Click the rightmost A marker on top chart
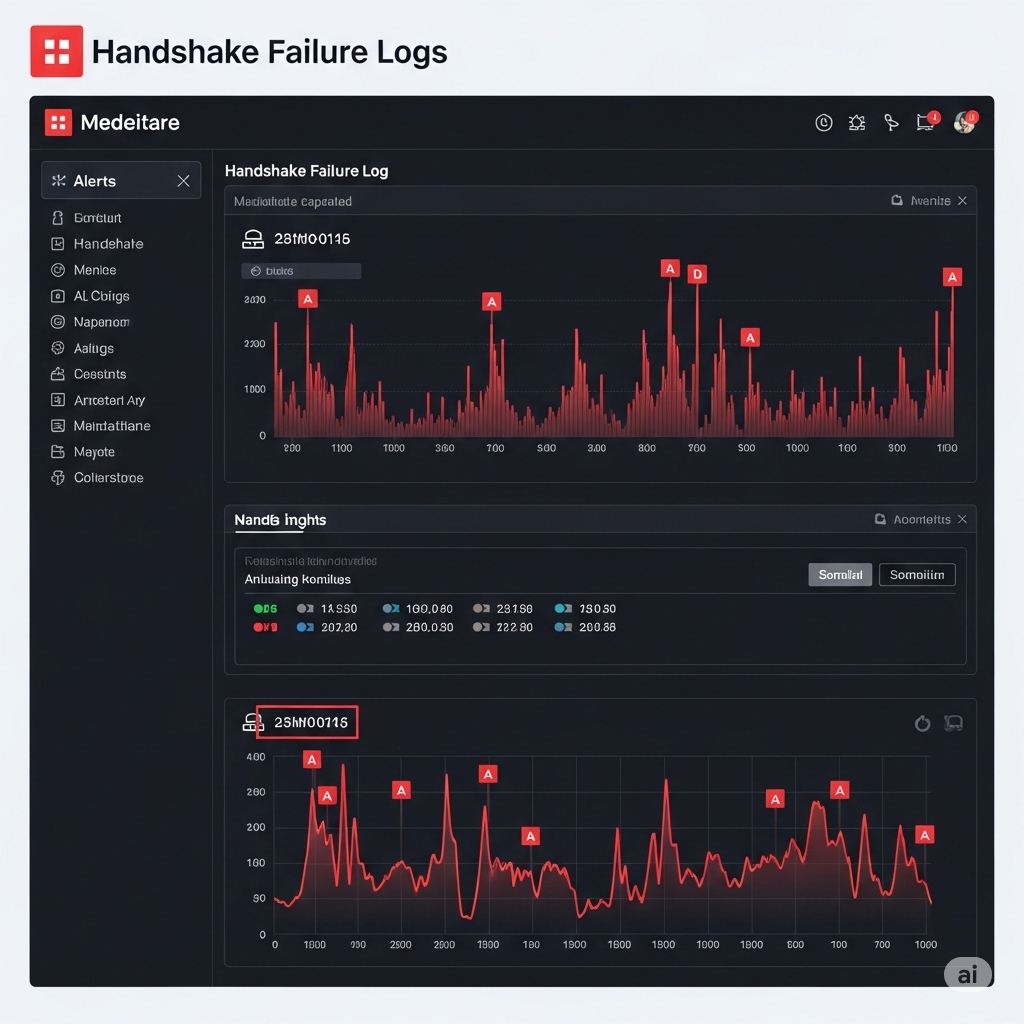1024x1024 pixels. point(952,277)
